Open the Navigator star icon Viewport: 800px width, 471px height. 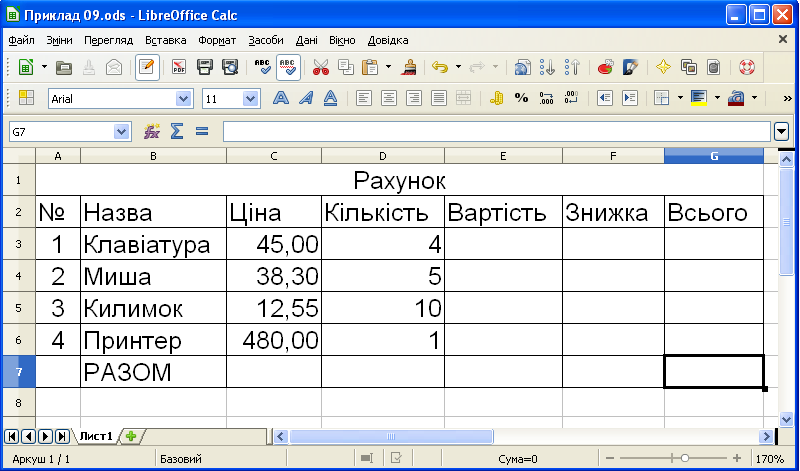663,67
